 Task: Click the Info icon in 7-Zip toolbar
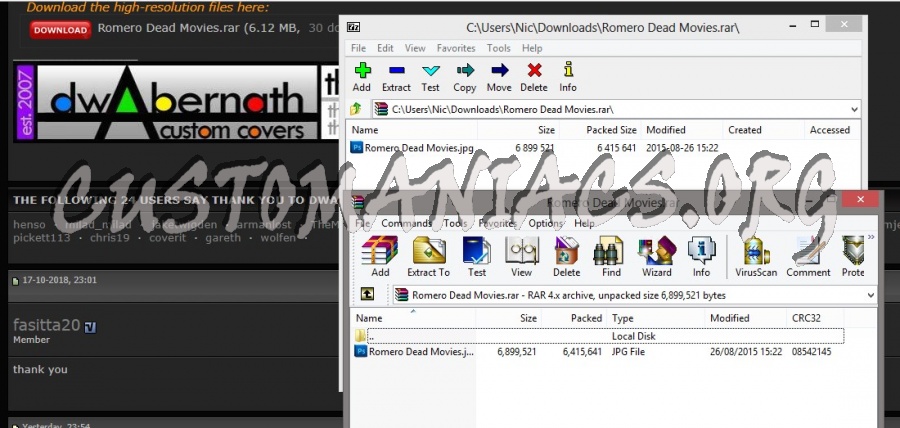[x=568, y=70]
